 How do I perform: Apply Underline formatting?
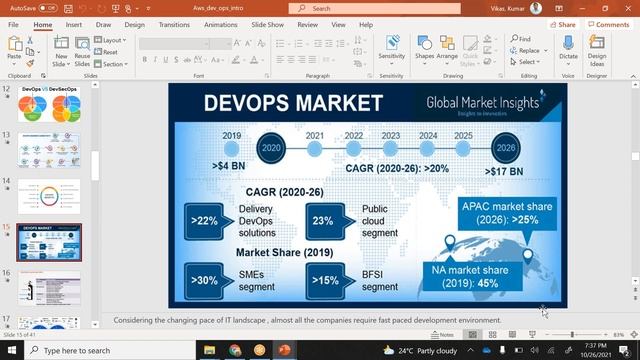click(x=166, y=60)
